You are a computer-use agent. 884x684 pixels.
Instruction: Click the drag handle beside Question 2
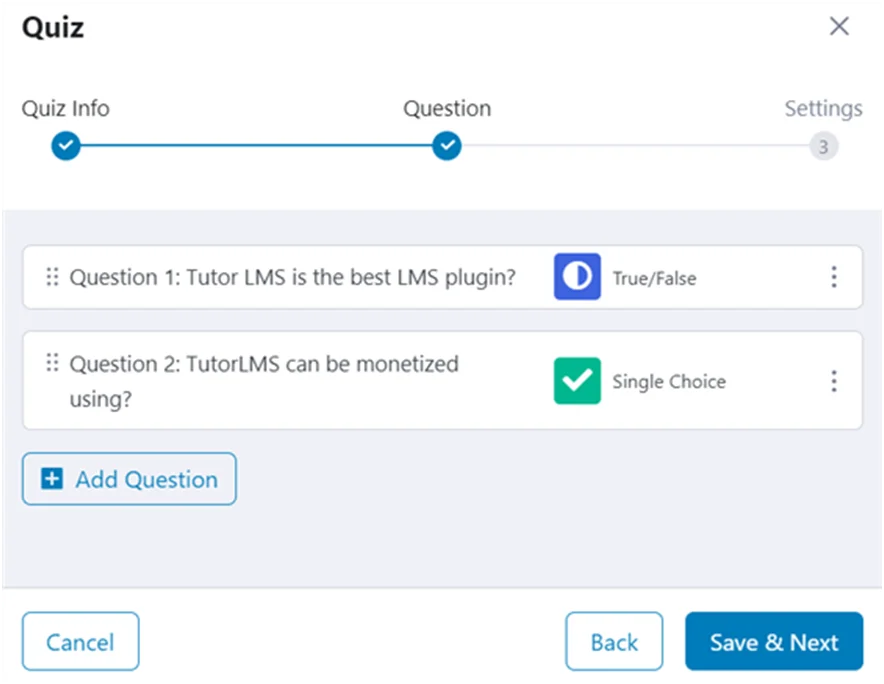52,364
